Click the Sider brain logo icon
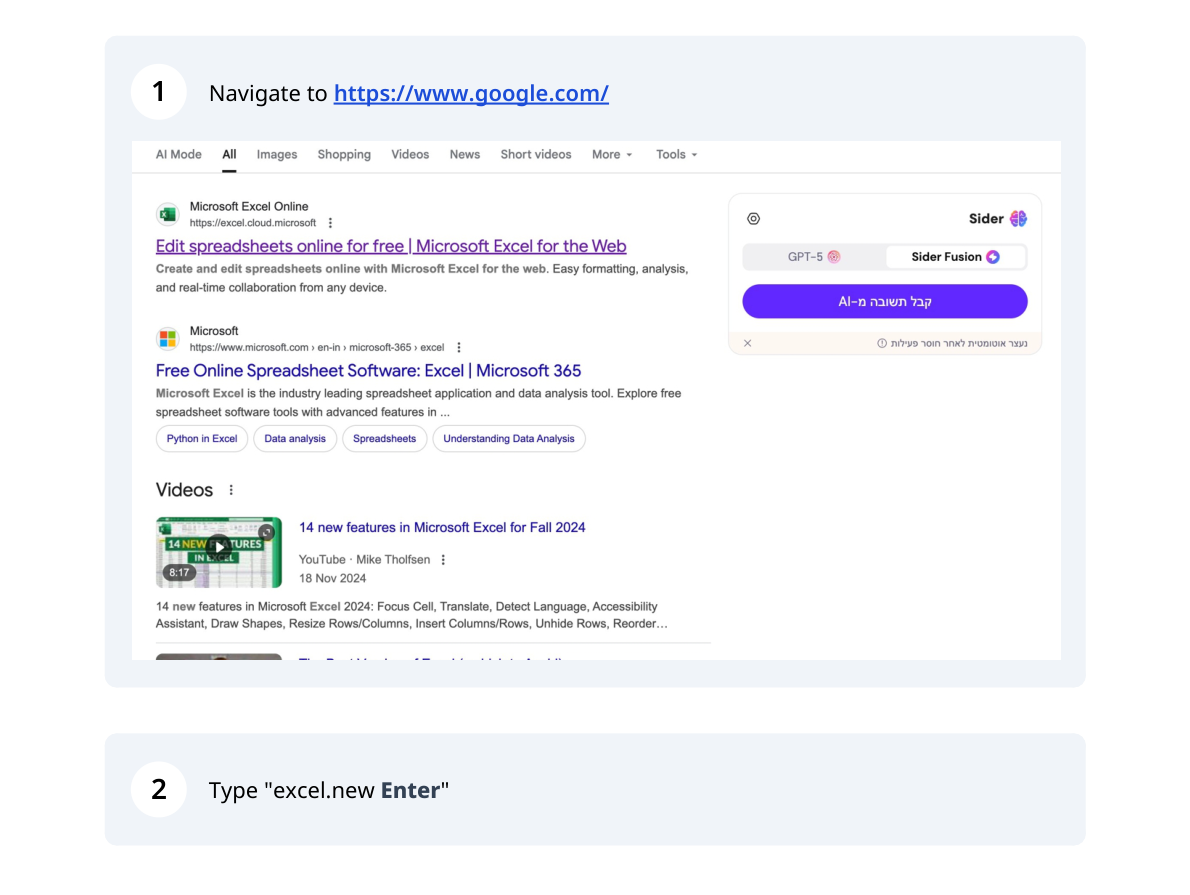 (x=1018, y=219)
